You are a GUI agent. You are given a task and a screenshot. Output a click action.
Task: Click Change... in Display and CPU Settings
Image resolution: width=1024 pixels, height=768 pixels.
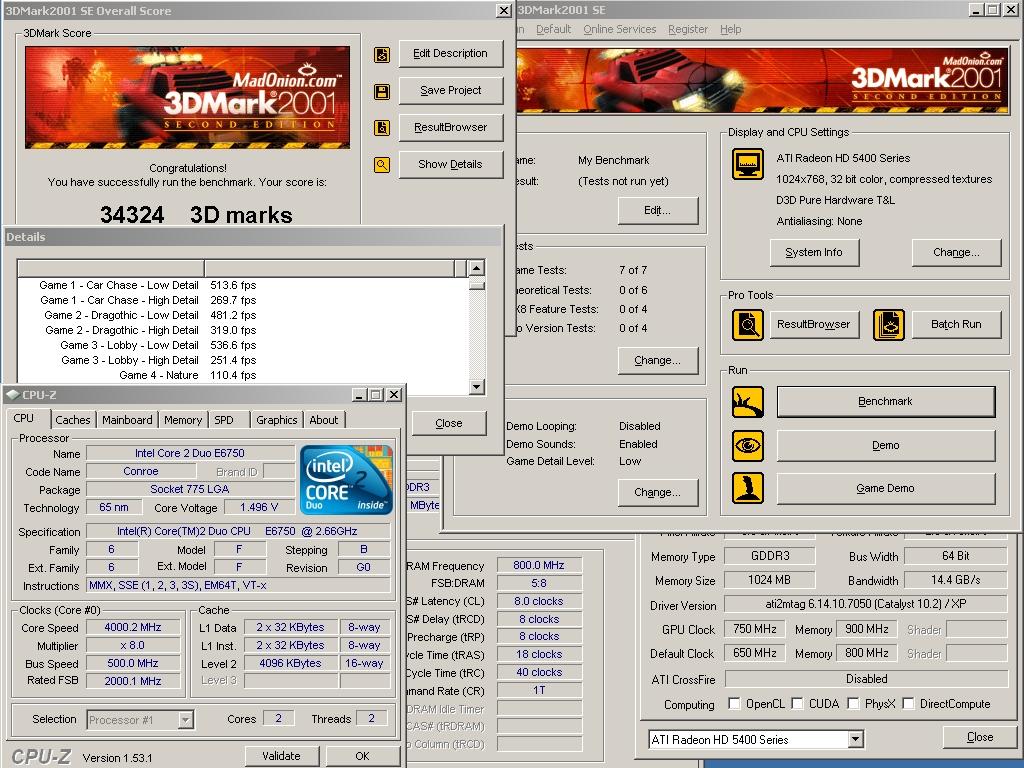(x=956, y=252)
